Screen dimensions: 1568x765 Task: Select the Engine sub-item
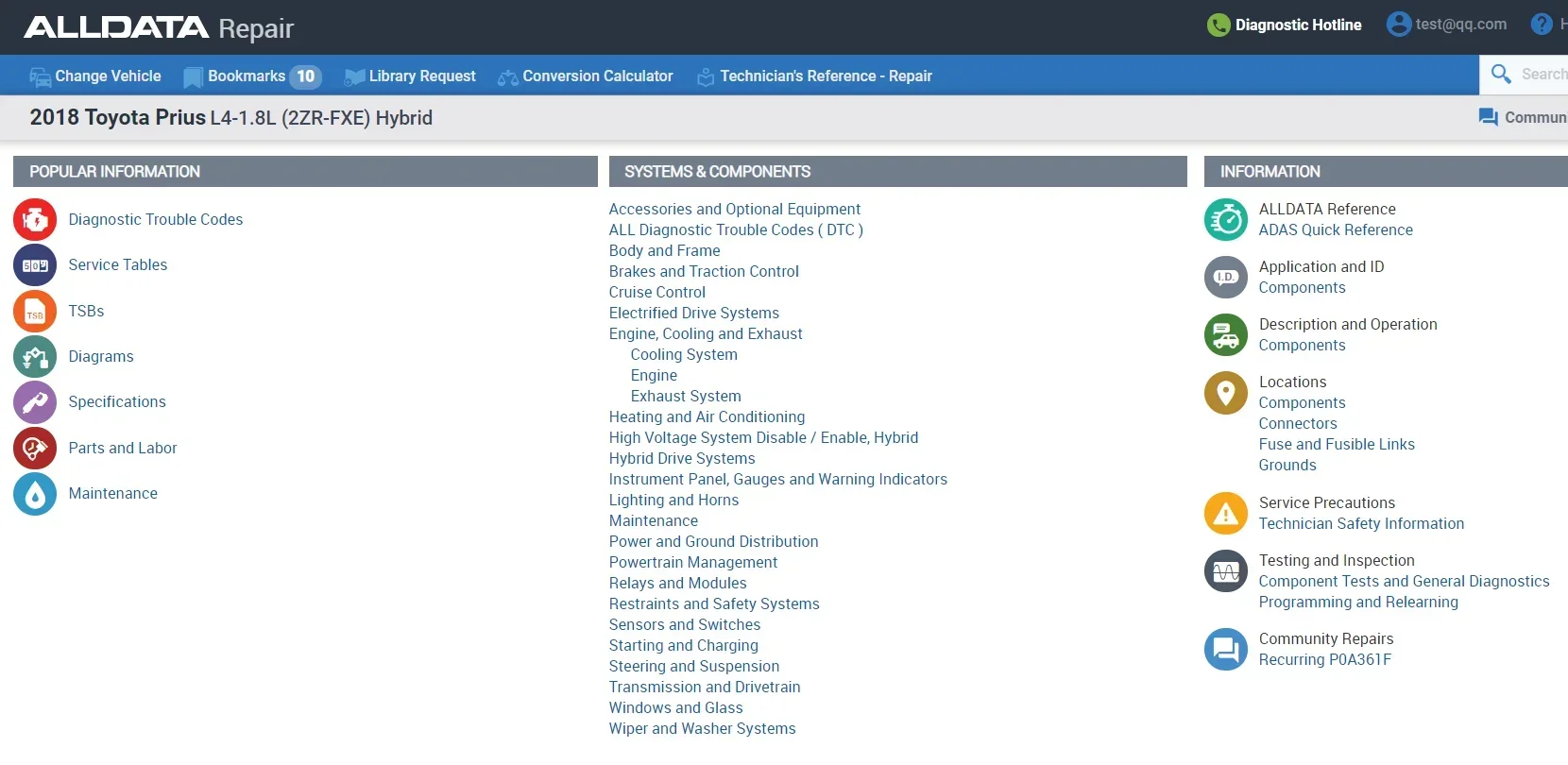coord(654,376)
